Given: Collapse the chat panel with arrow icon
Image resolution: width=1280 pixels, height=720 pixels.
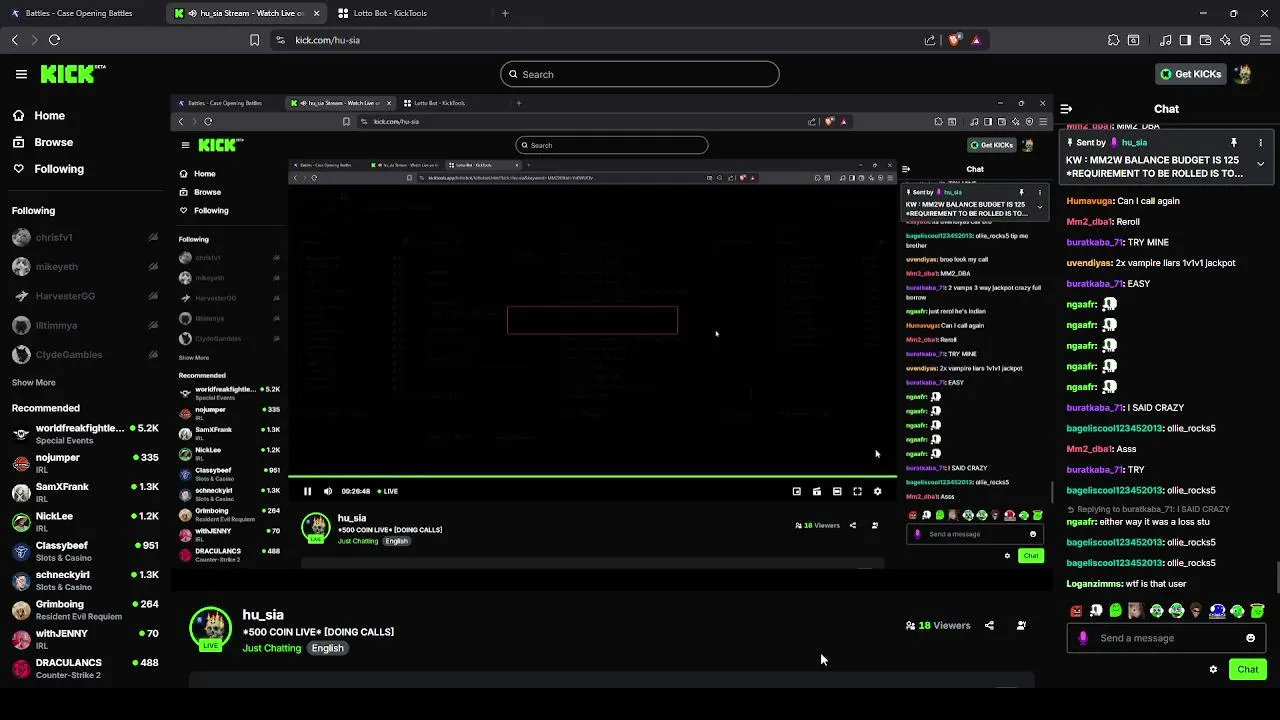Looking at the screenshot, I should click(x=1066, y=109).
